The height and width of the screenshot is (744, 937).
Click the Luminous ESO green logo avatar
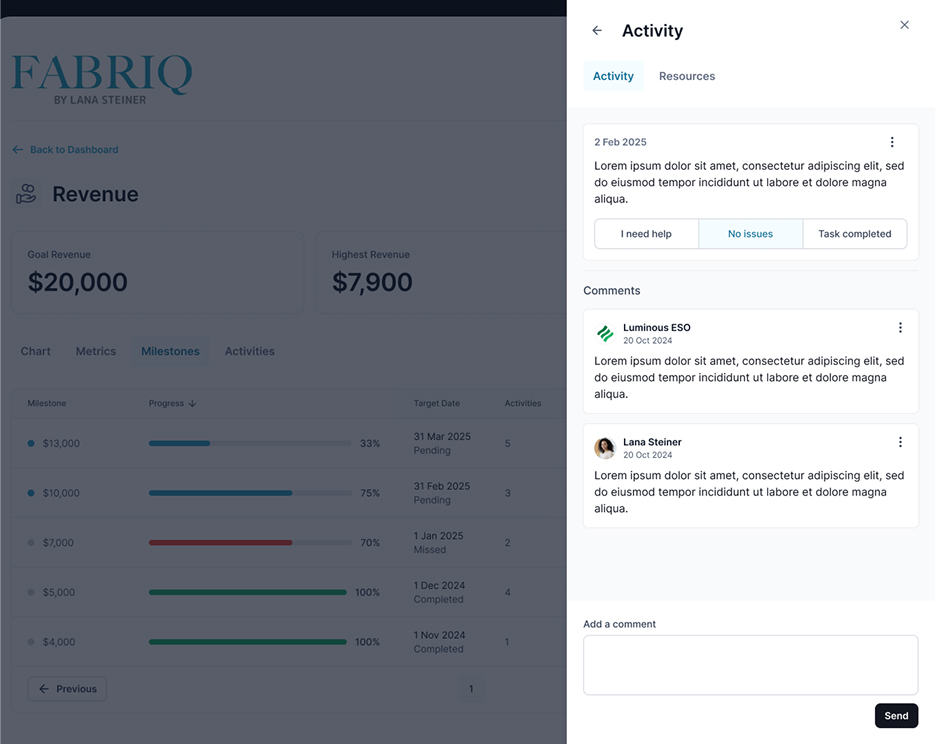[x=605, y=333]
